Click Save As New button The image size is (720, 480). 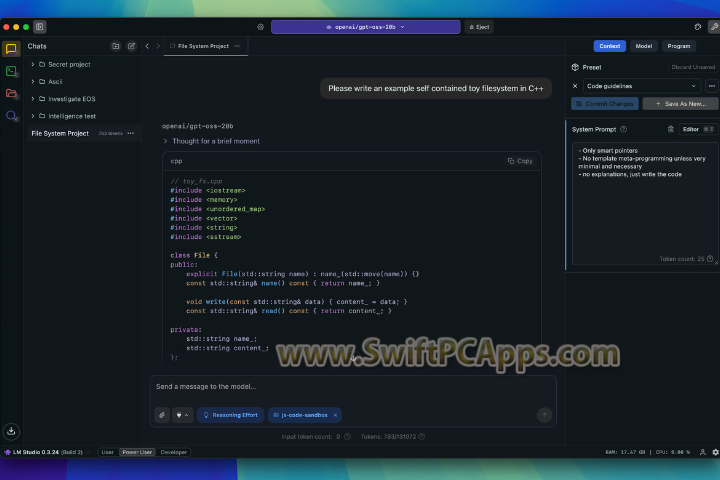pos(681,104)
